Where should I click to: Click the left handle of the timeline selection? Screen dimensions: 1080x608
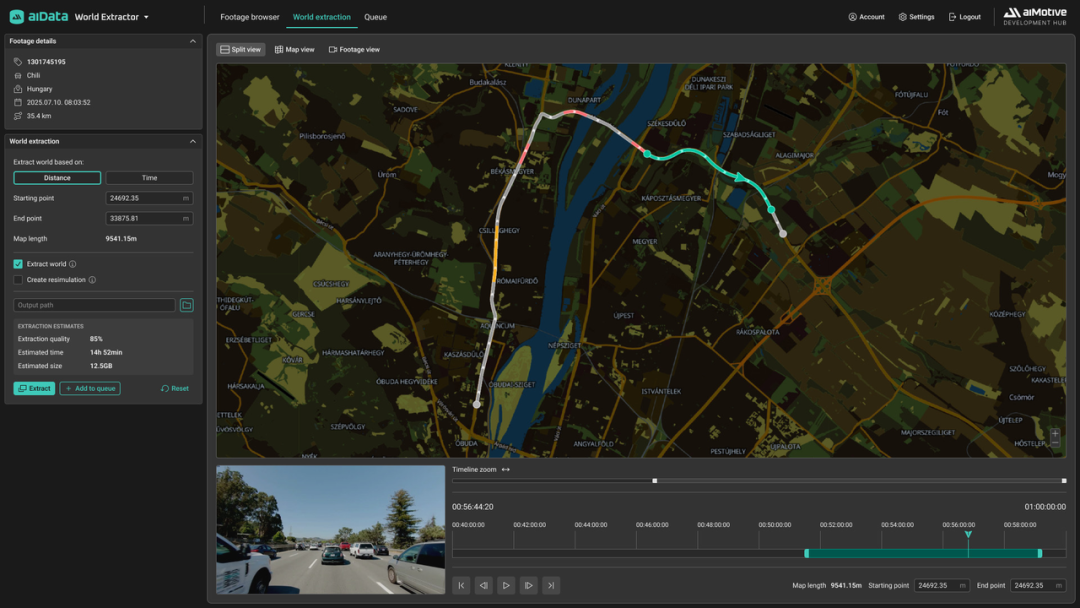807,554
